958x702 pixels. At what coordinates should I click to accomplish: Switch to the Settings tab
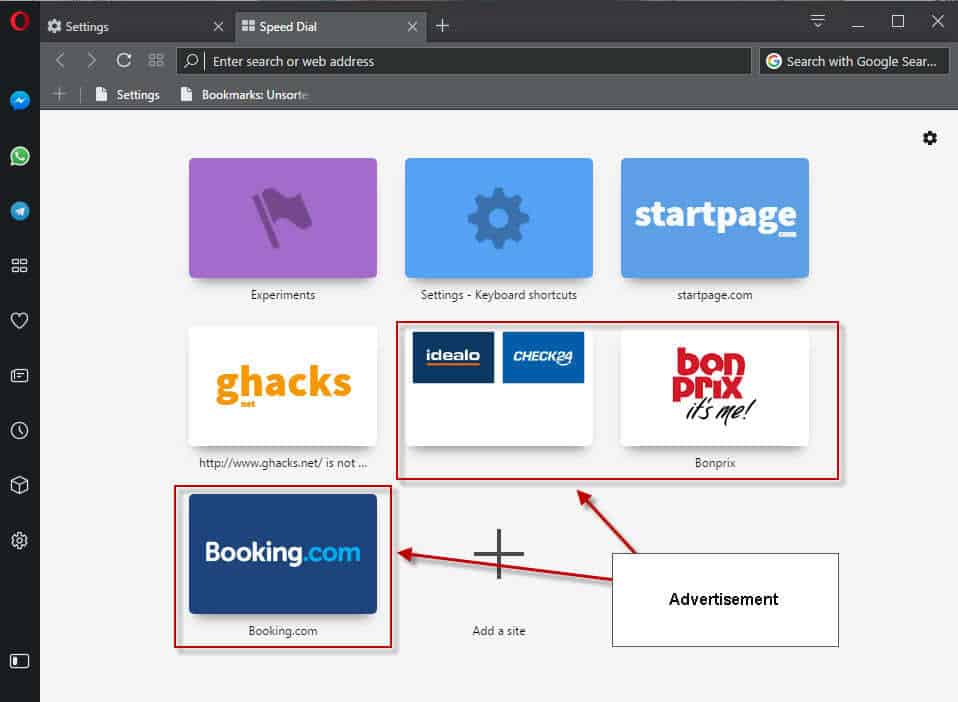[135, 26]
